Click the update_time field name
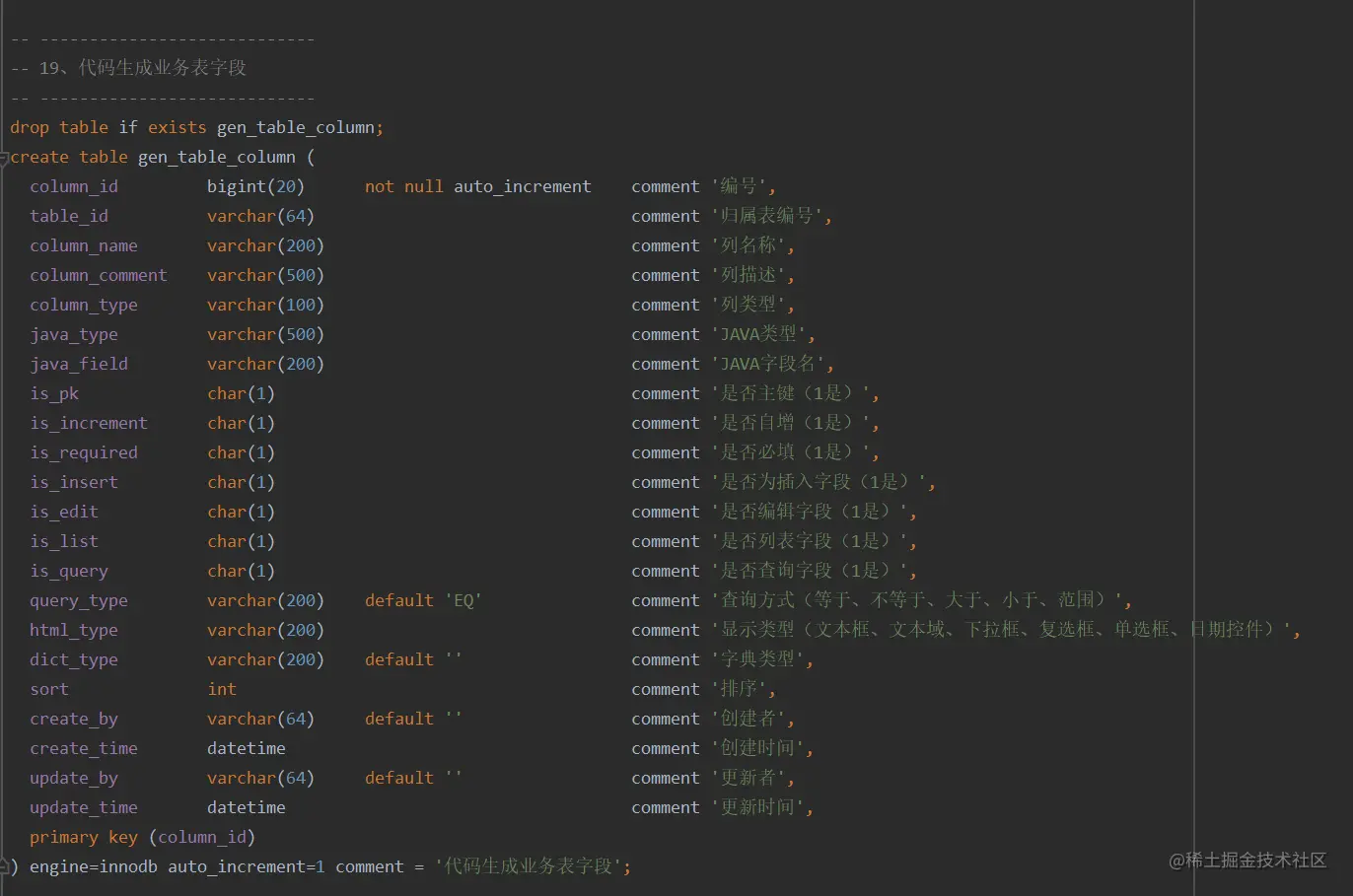This screenshot has height=896, width=1353. coord(84,808)
